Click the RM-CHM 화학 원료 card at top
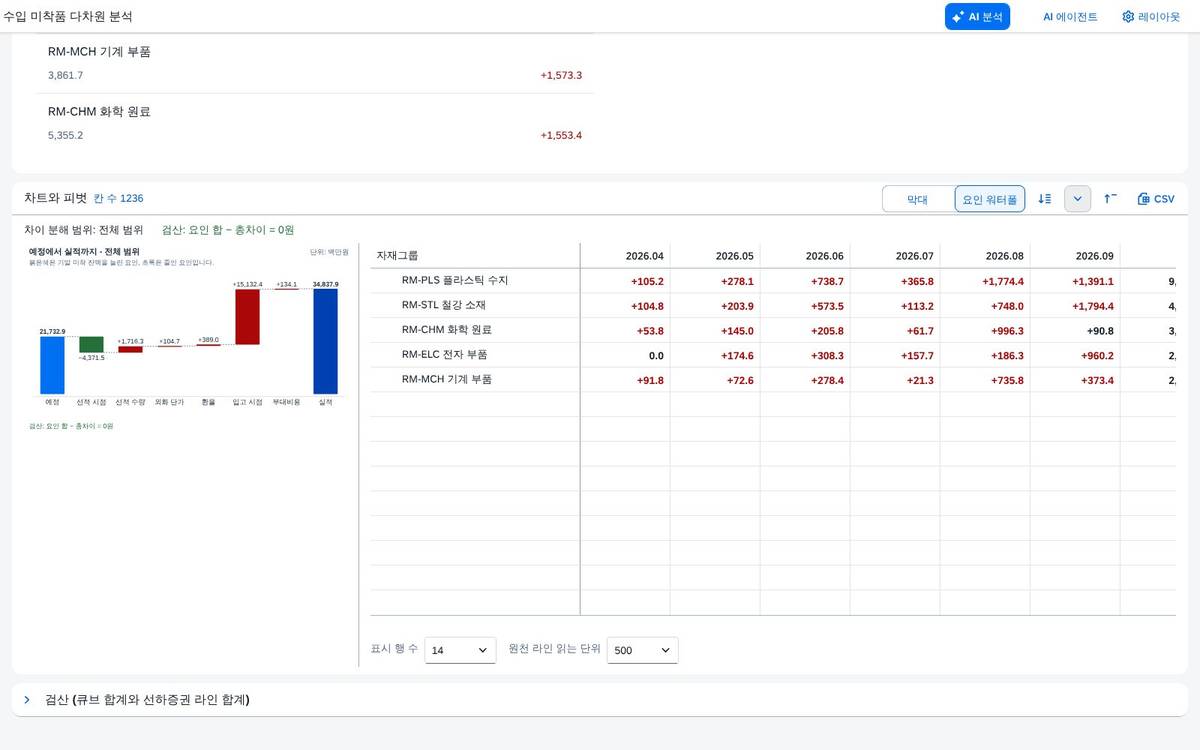 (x=315, y=123)
